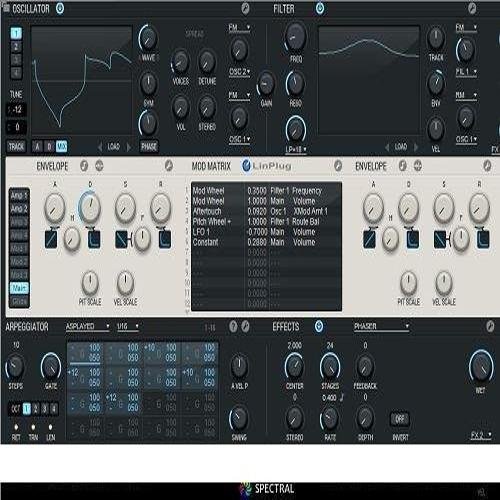The width and height of the screenshot is (500, 500).
Task: Select the Mod 1 envelope tab
Action: click(x=19, y=249)
